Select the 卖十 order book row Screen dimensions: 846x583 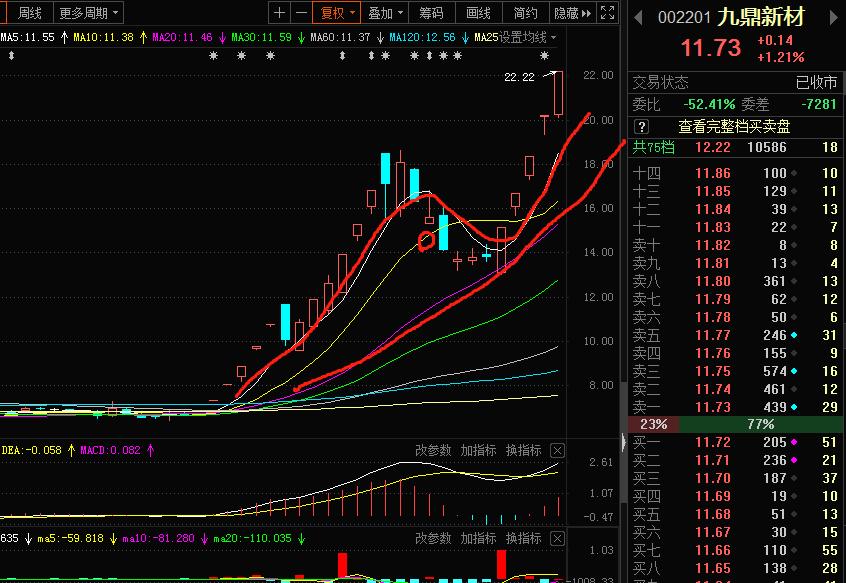[735, 245]
